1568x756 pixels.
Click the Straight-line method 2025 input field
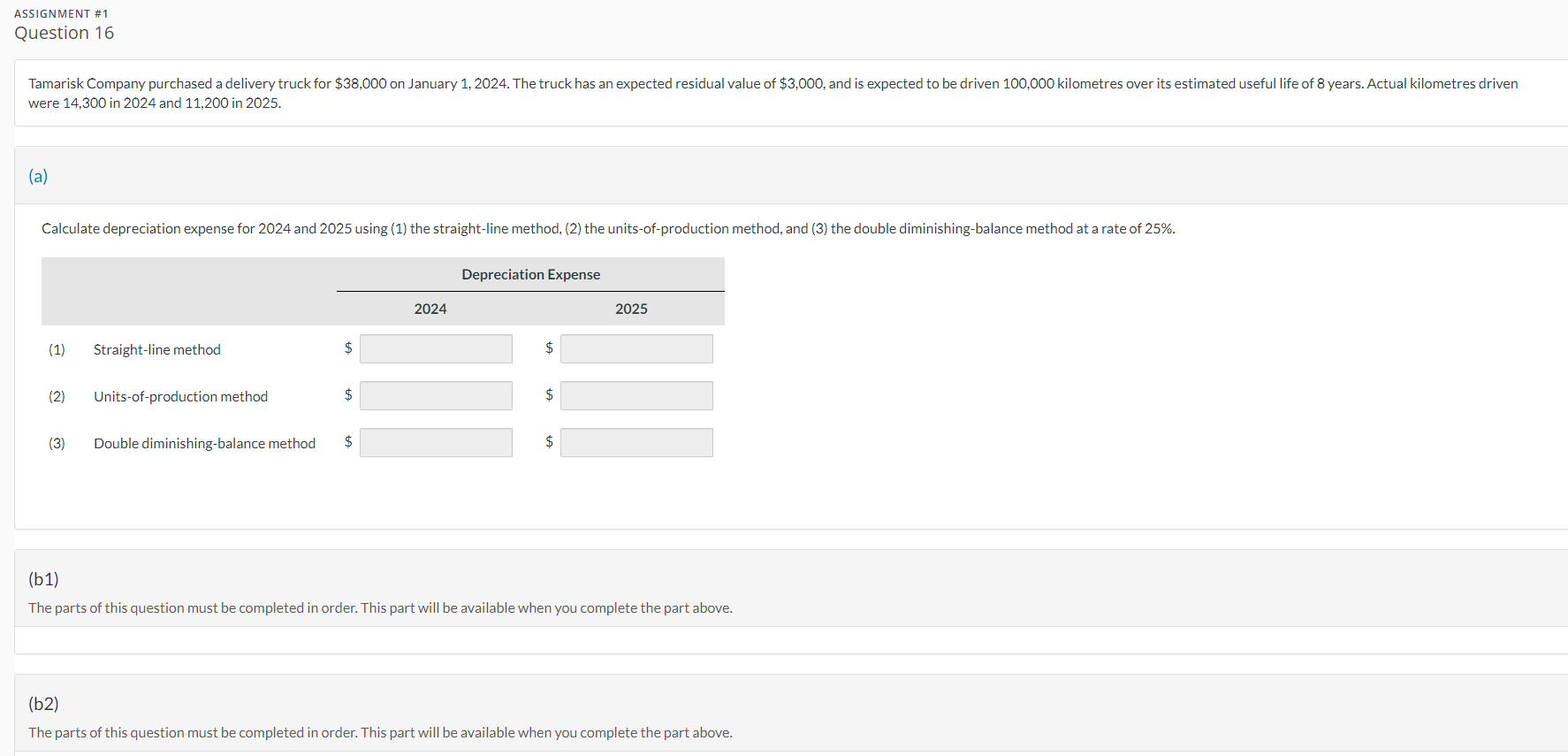click(x=636, y=348)
